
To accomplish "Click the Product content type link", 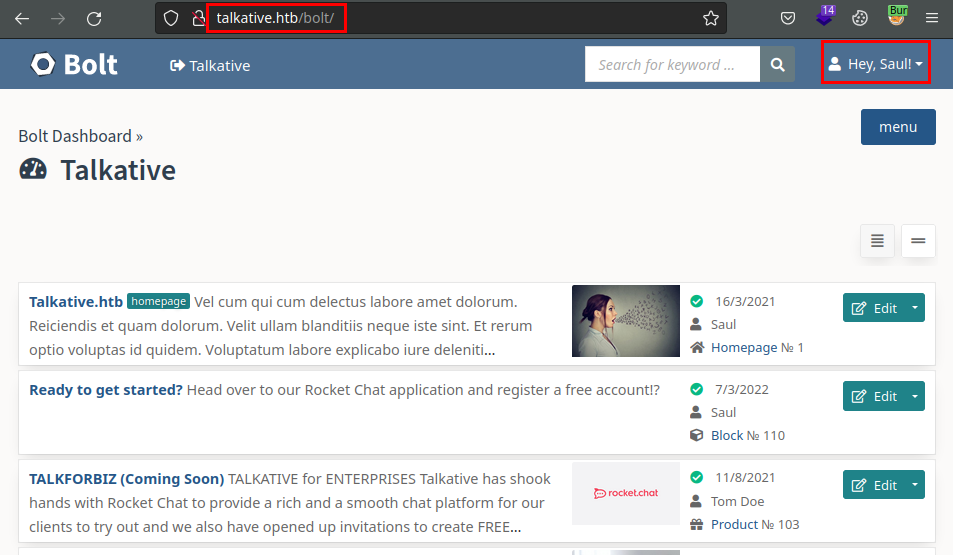I will click(x=734, y=524).
